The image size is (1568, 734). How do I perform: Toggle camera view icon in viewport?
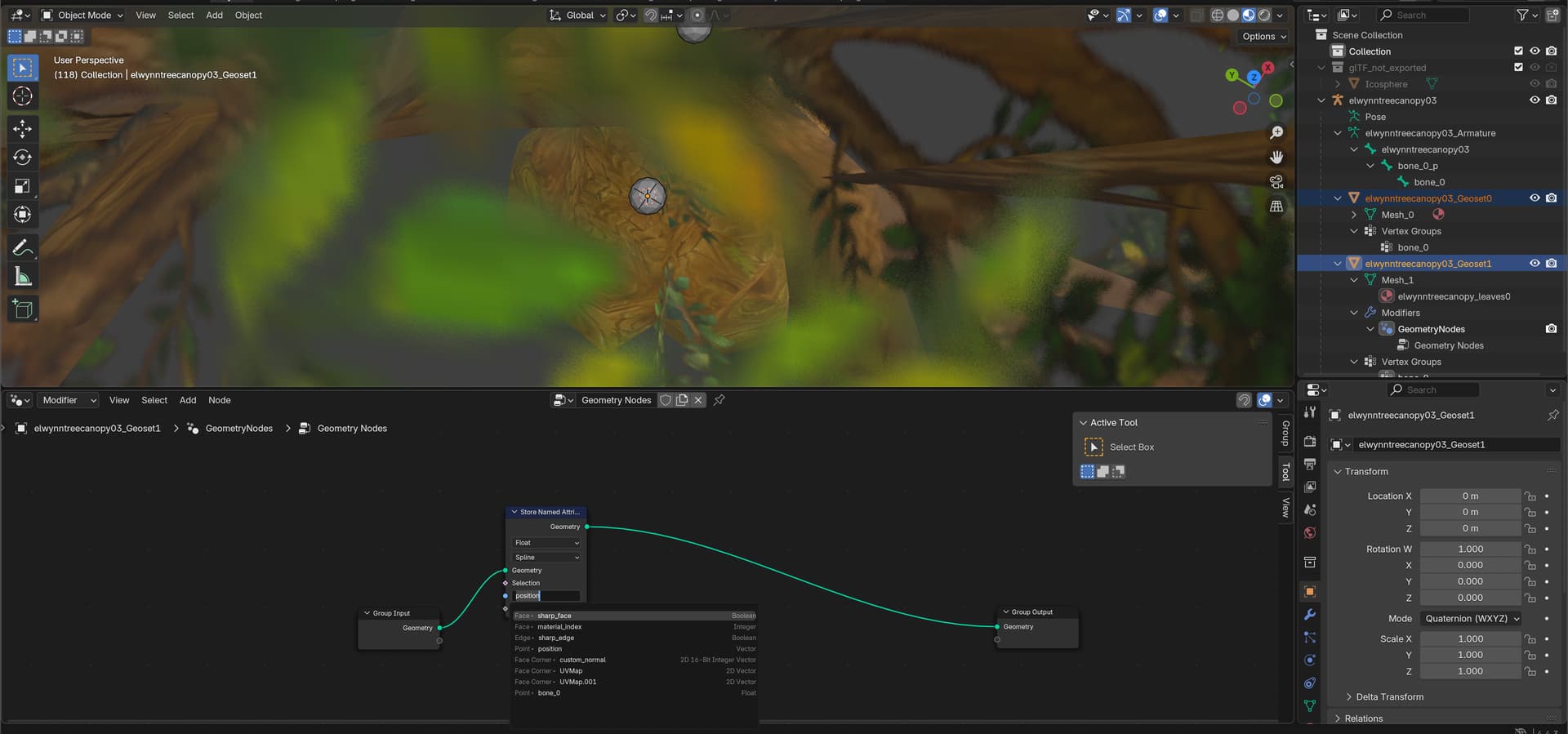tap(1276, 182)
